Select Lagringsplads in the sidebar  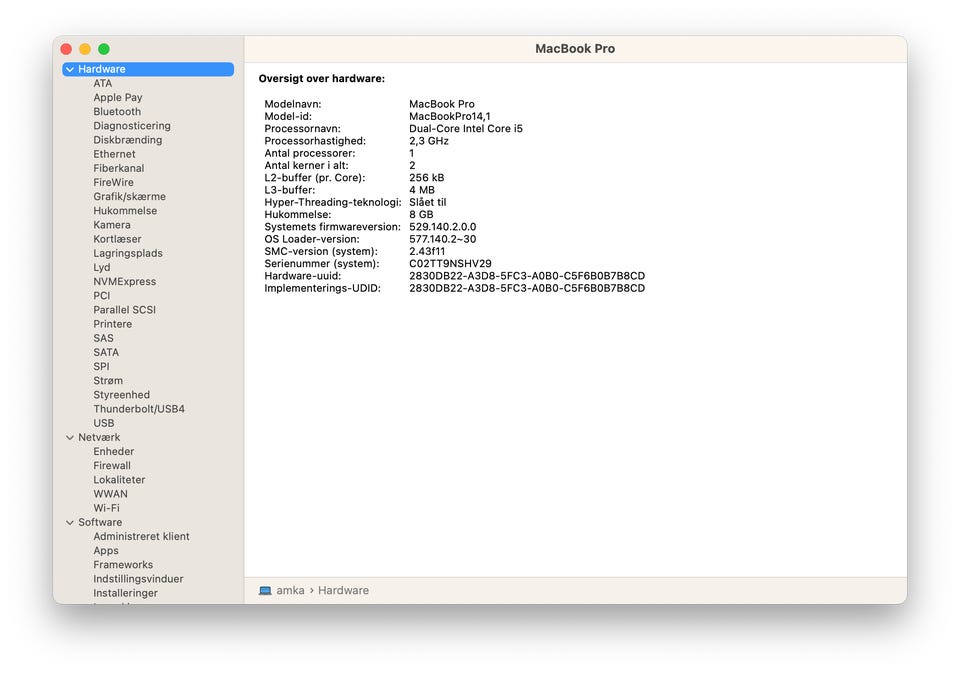[x=128, y=253]
